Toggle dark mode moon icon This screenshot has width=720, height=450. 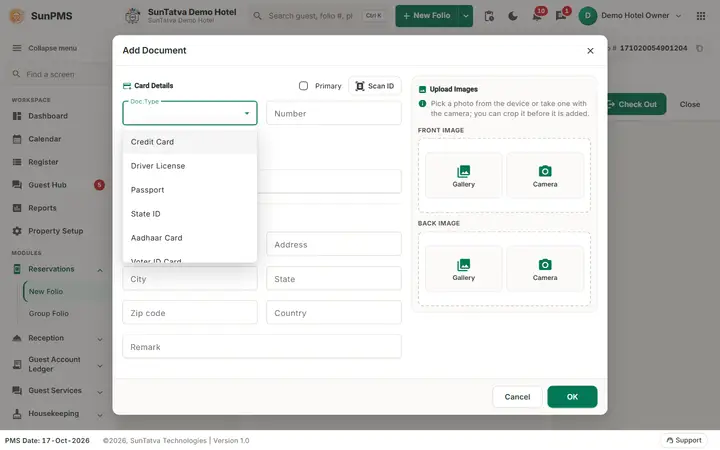click(513, 16)
